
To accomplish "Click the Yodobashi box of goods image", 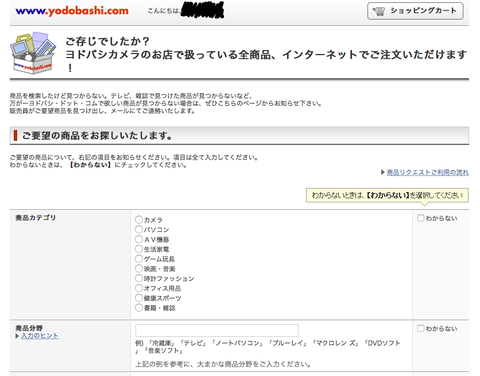I will 33,53.
